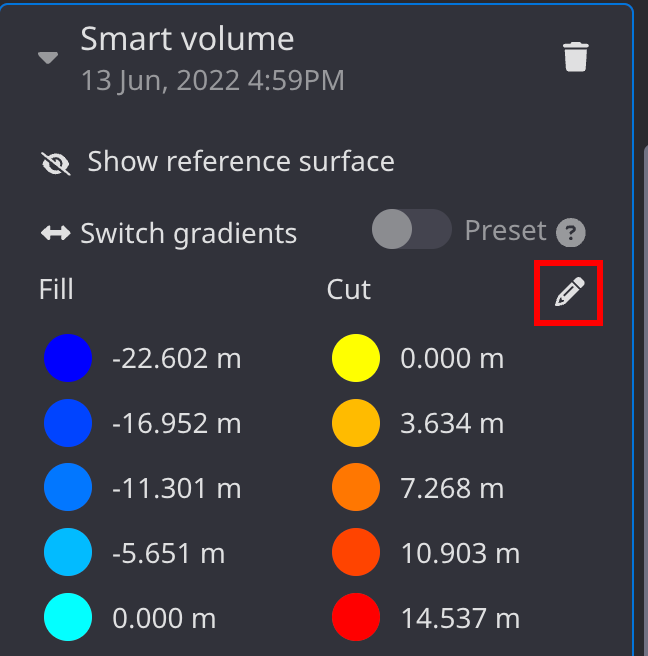Pick the -11.301 m fill color circle
This screenshot has height=656, width=648.
(x=68, y=489)
